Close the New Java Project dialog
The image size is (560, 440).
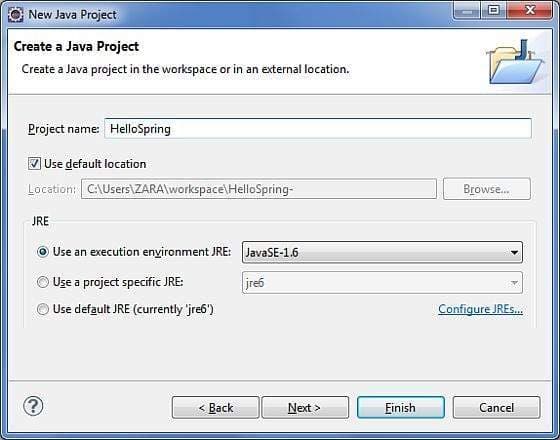pyautogui.click(x=530, y=11)
